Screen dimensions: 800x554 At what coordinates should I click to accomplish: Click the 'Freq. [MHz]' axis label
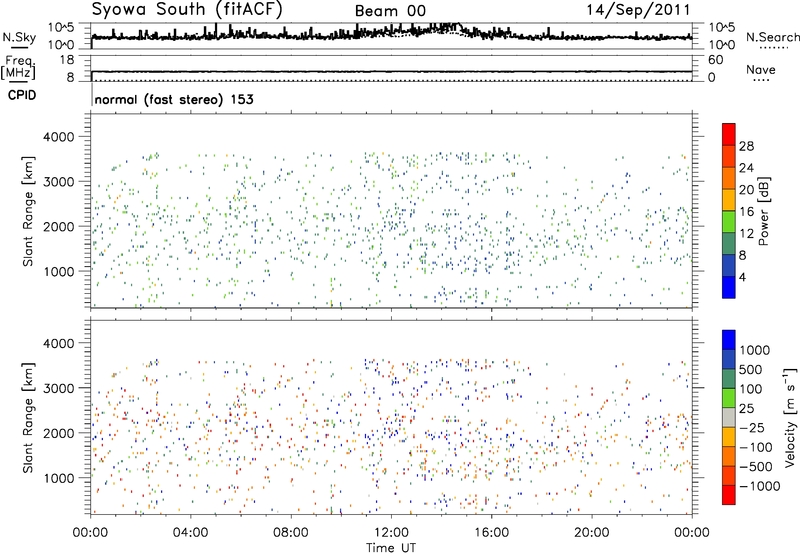click(x=19, y=67)
